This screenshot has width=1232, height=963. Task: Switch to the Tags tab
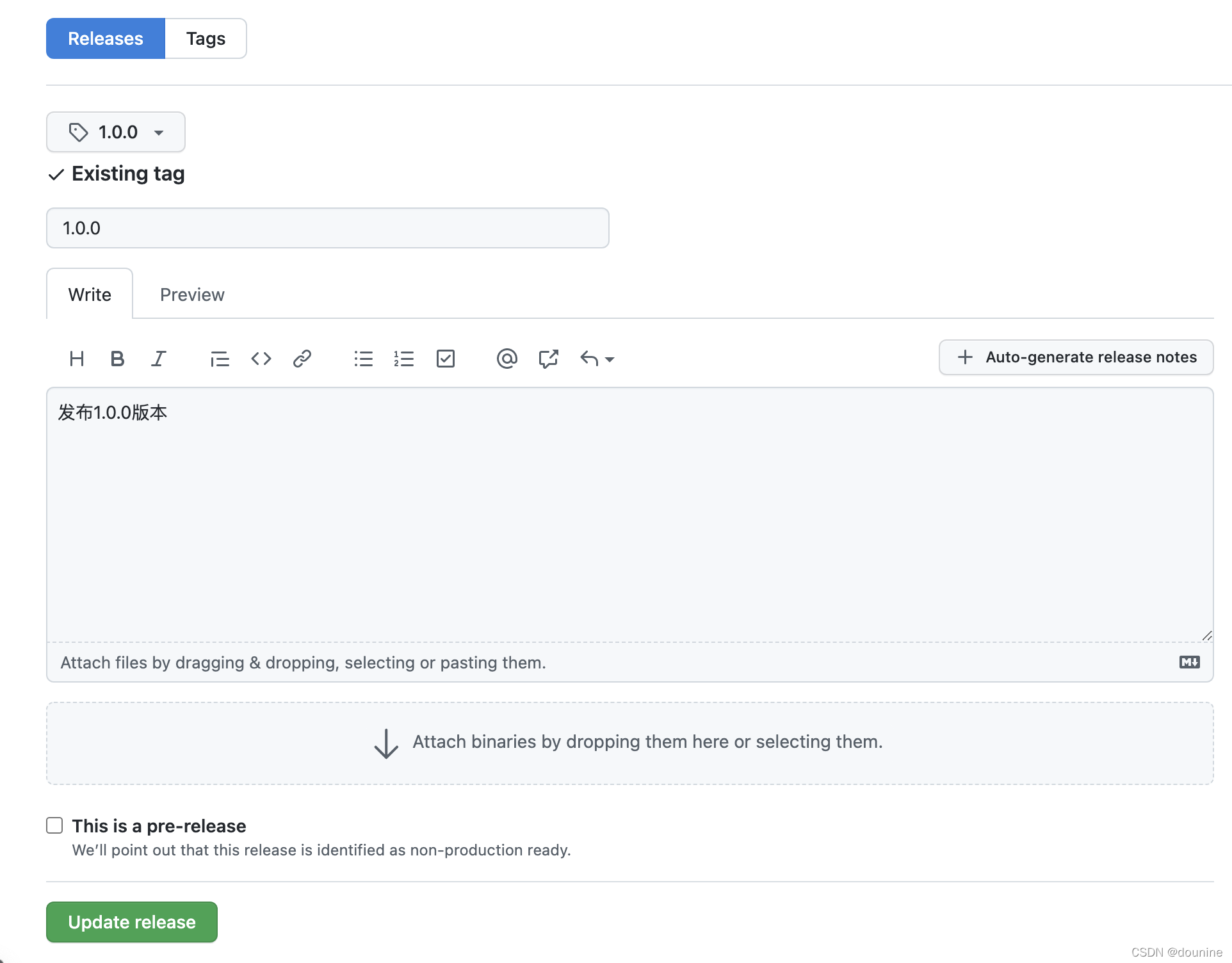206,38
